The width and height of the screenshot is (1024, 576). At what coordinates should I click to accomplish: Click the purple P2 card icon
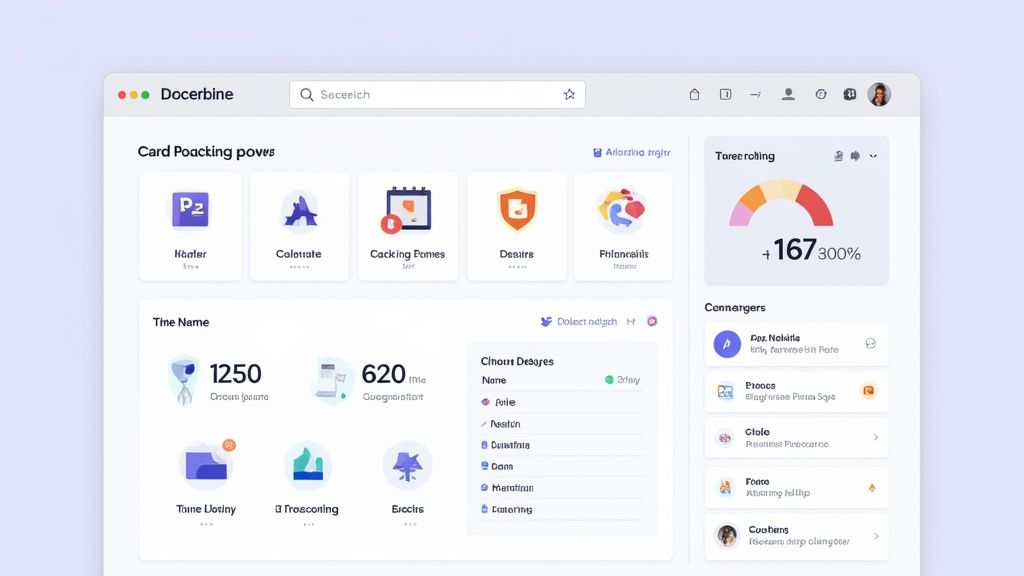click(x=190, y=210)
